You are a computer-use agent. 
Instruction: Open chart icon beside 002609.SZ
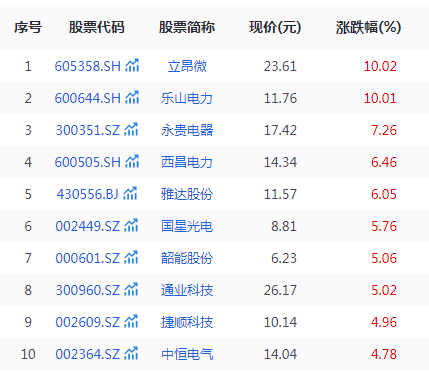pos(131,321)
